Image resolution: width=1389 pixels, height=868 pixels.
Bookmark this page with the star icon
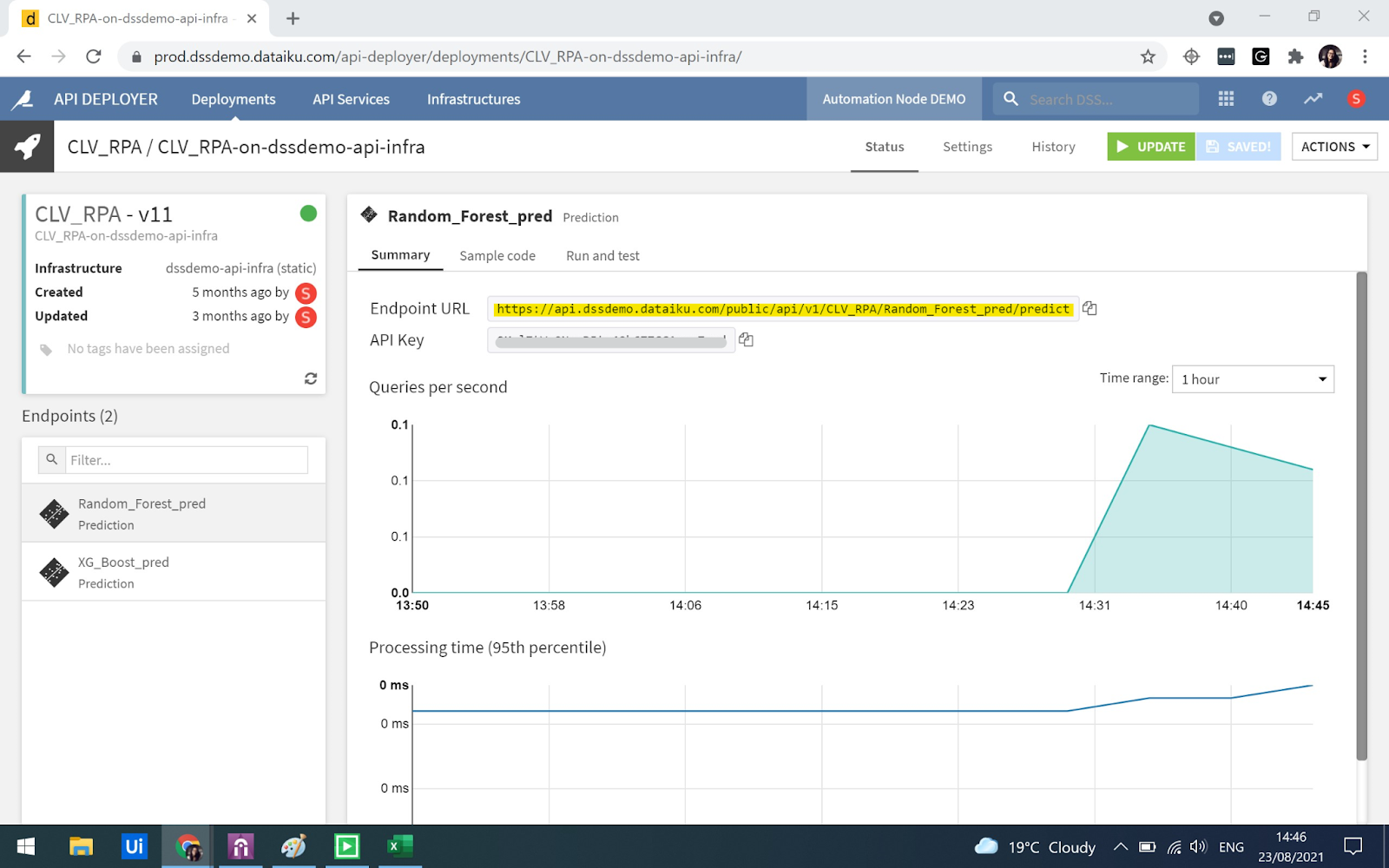(x=1148, y=56)
